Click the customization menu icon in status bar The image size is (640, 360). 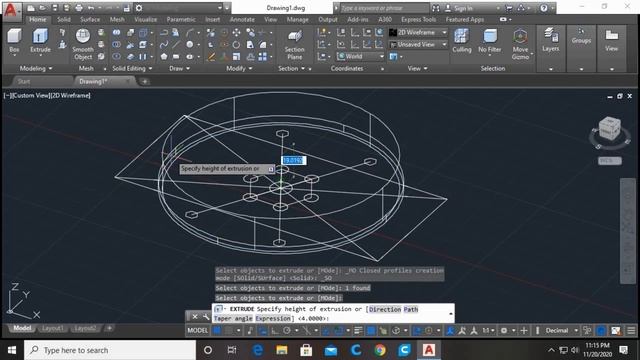tap(631, 330)
